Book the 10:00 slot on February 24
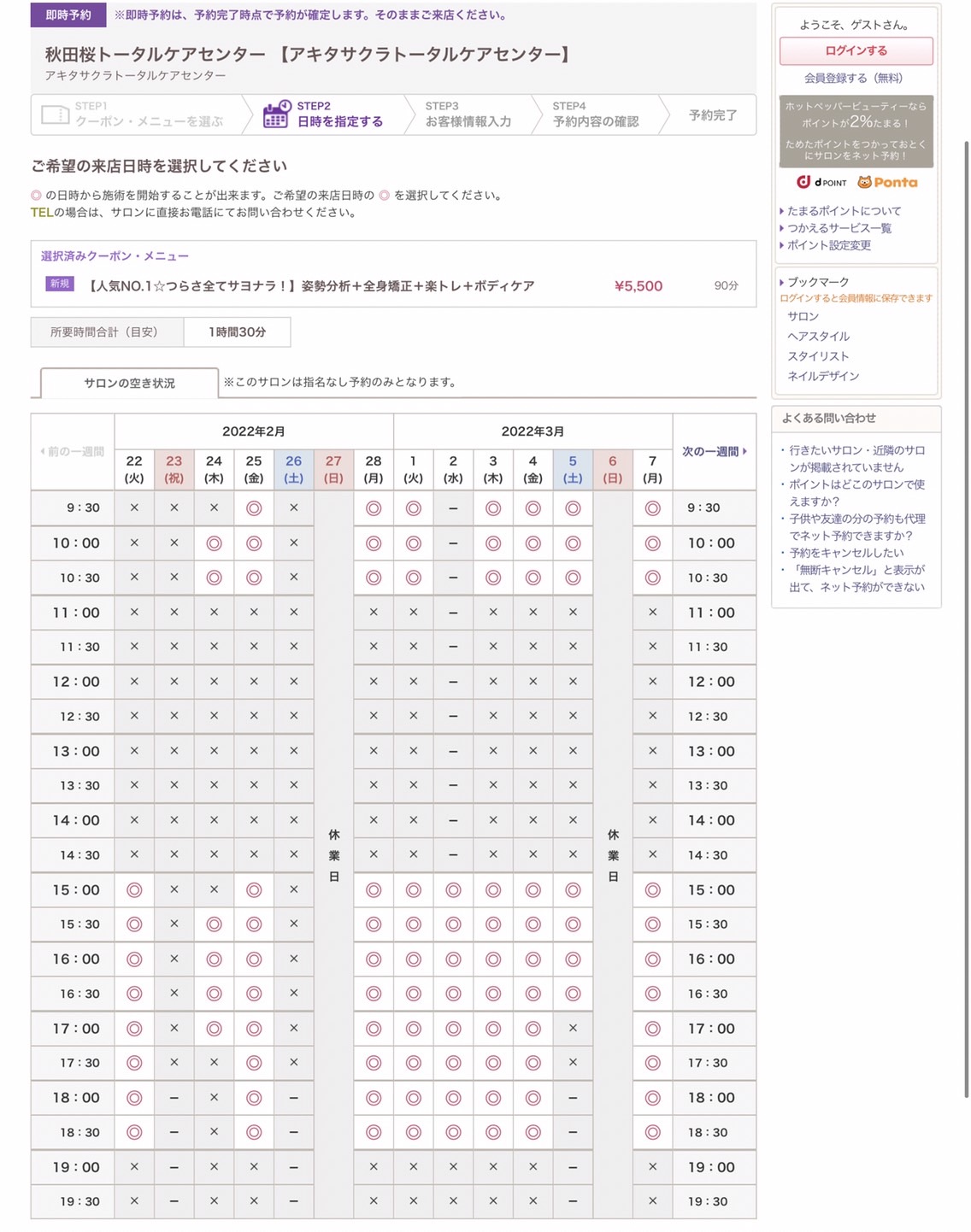 click(x=214, y=543)
